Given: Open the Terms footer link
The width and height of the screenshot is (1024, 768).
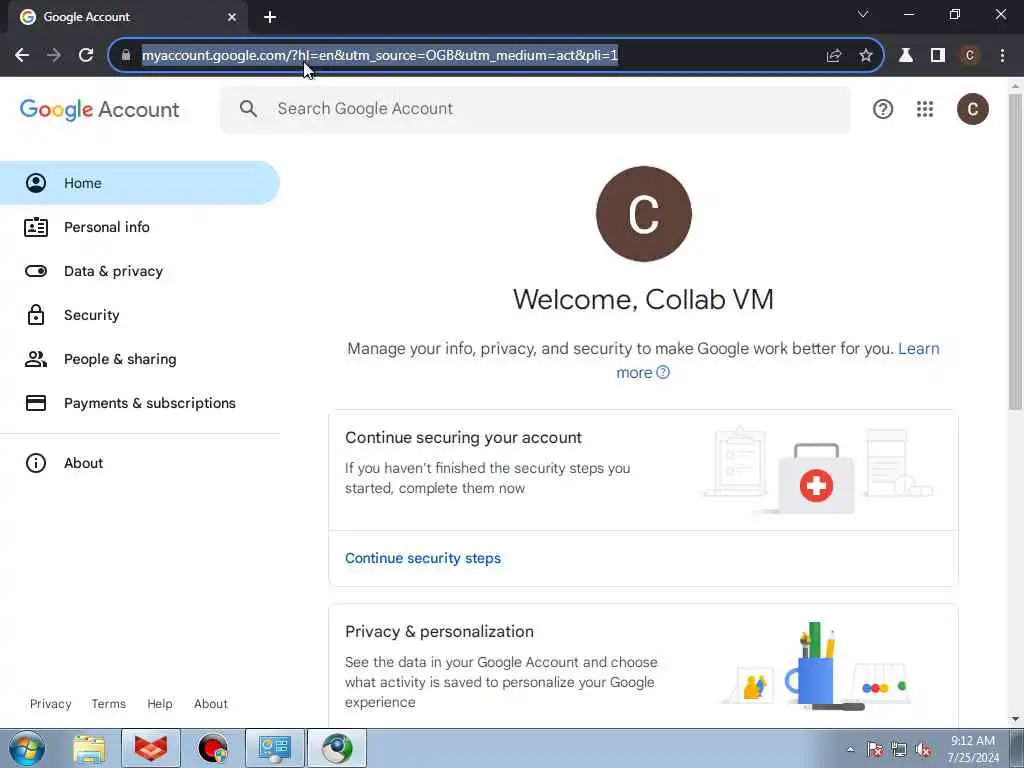Looking at the screenshot, I should (108, 704).
